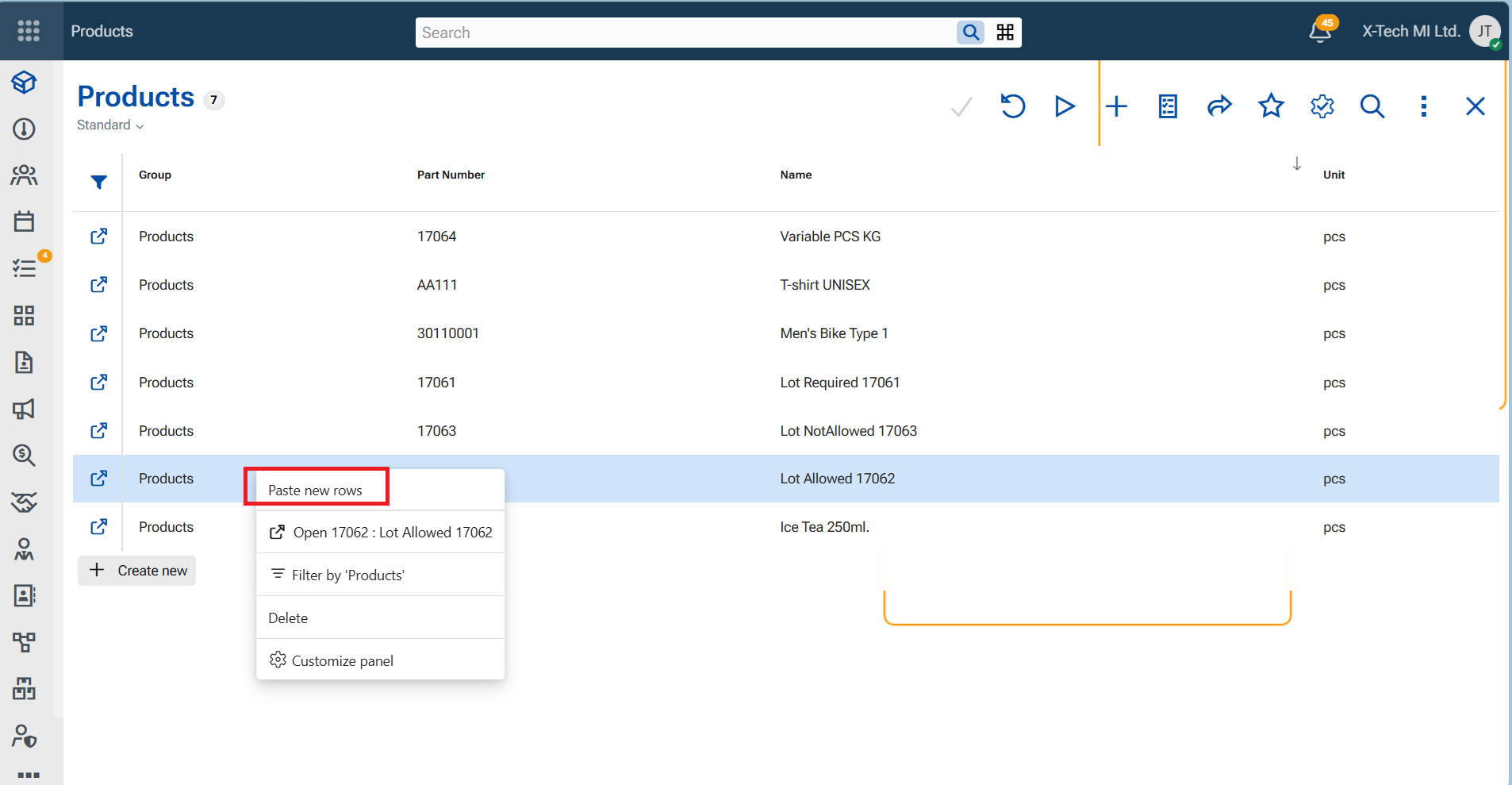This screenshot has height=785, width=1512.
Task: Click the magnifier icon in toolbar
Action: coord(1372,106)
